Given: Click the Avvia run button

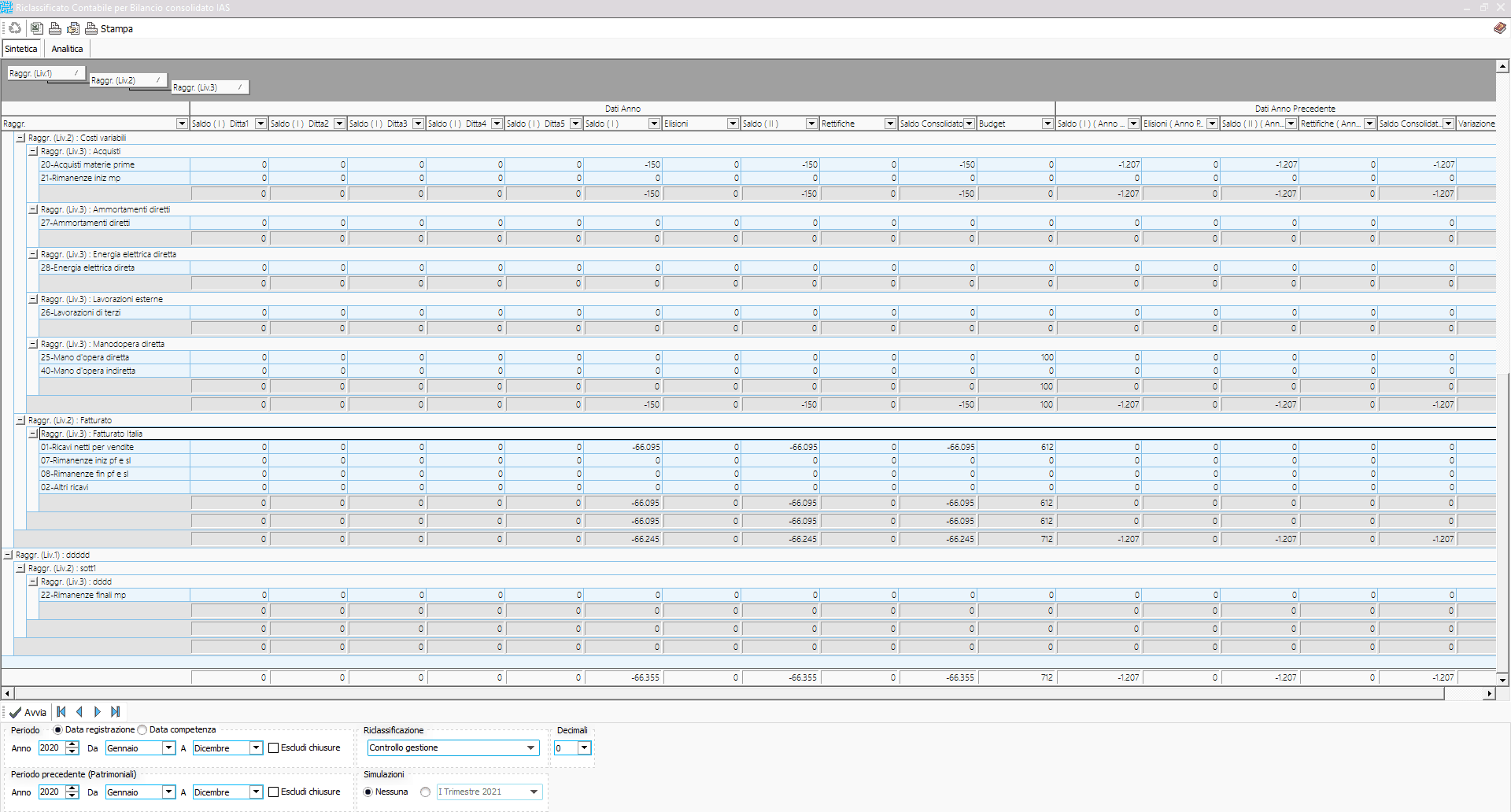Looking at the screenshot, I should pyautogui.click(x=28, y=712).
